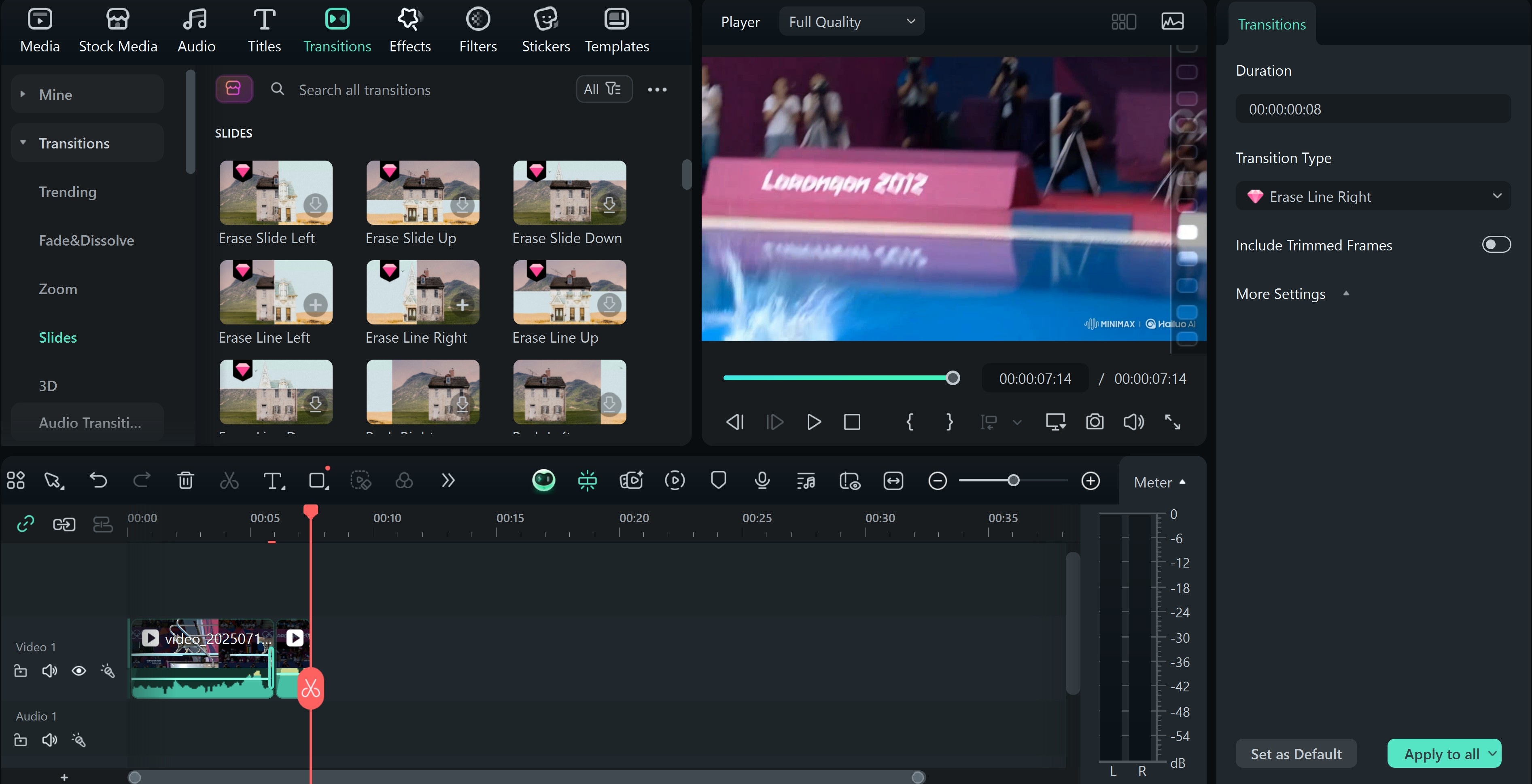Toggle Include Trimmed Frames switch

pyautogui.click(x=1496, y=245)
